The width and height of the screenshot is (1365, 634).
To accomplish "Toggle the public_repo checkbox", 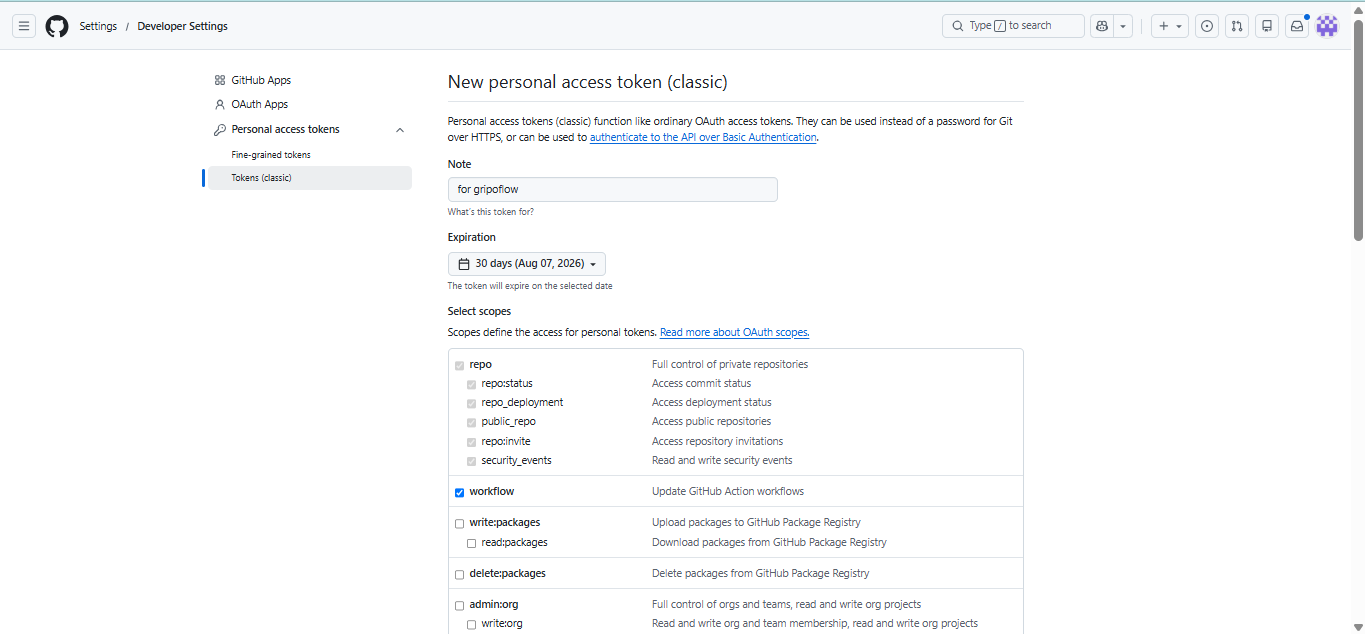I will click(471, 422).
